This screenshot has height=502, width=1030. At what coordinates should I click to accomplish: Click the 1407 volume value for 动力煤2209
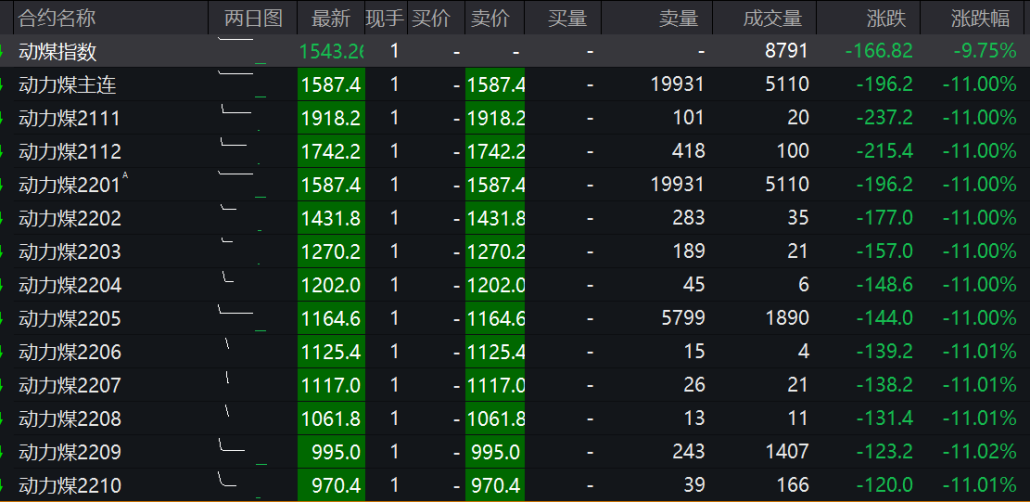(x=785, y=452)
